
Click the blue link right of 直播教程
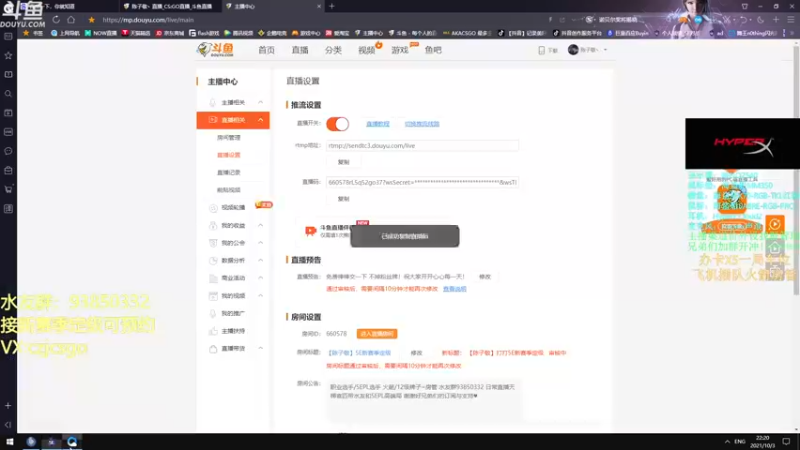[x=422, y=124]
